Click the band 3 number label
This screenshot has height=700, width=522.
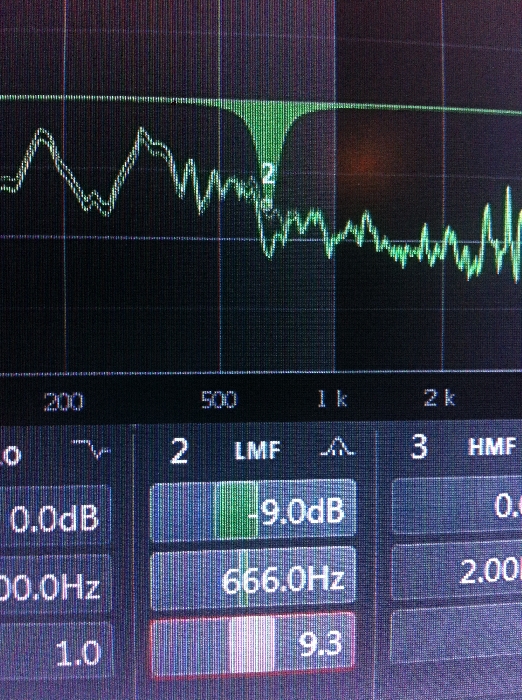coord(418,447)
